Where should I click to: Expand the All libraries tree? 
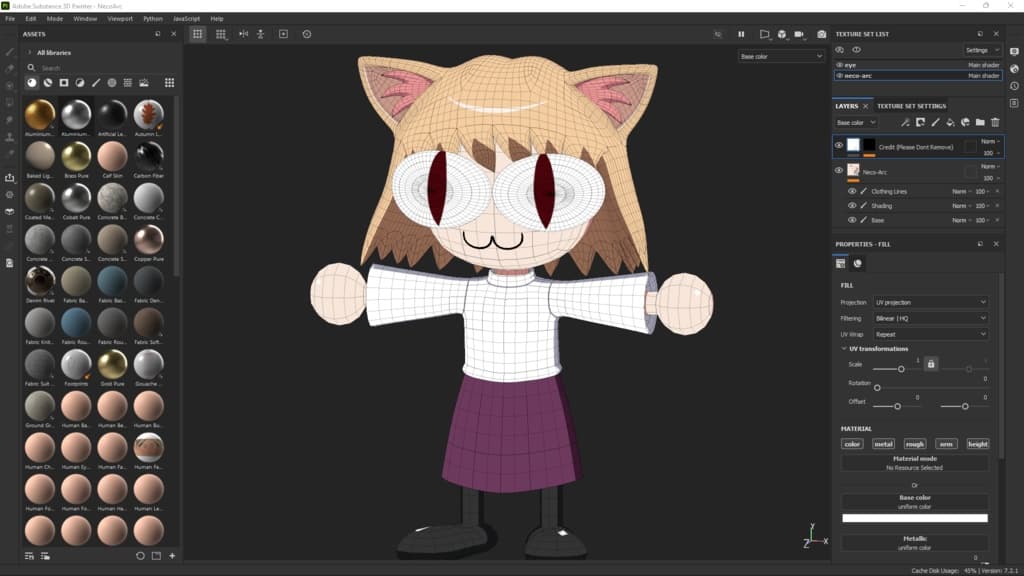29,52
